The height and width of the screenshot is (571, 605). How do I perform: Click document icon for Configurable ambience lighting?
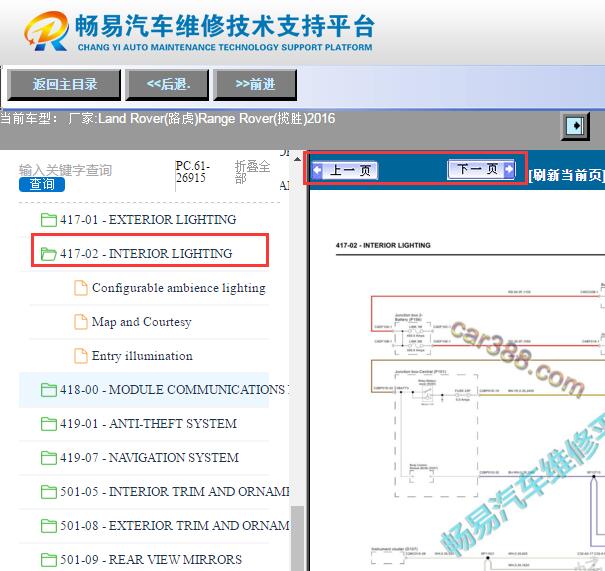(81, 288)
